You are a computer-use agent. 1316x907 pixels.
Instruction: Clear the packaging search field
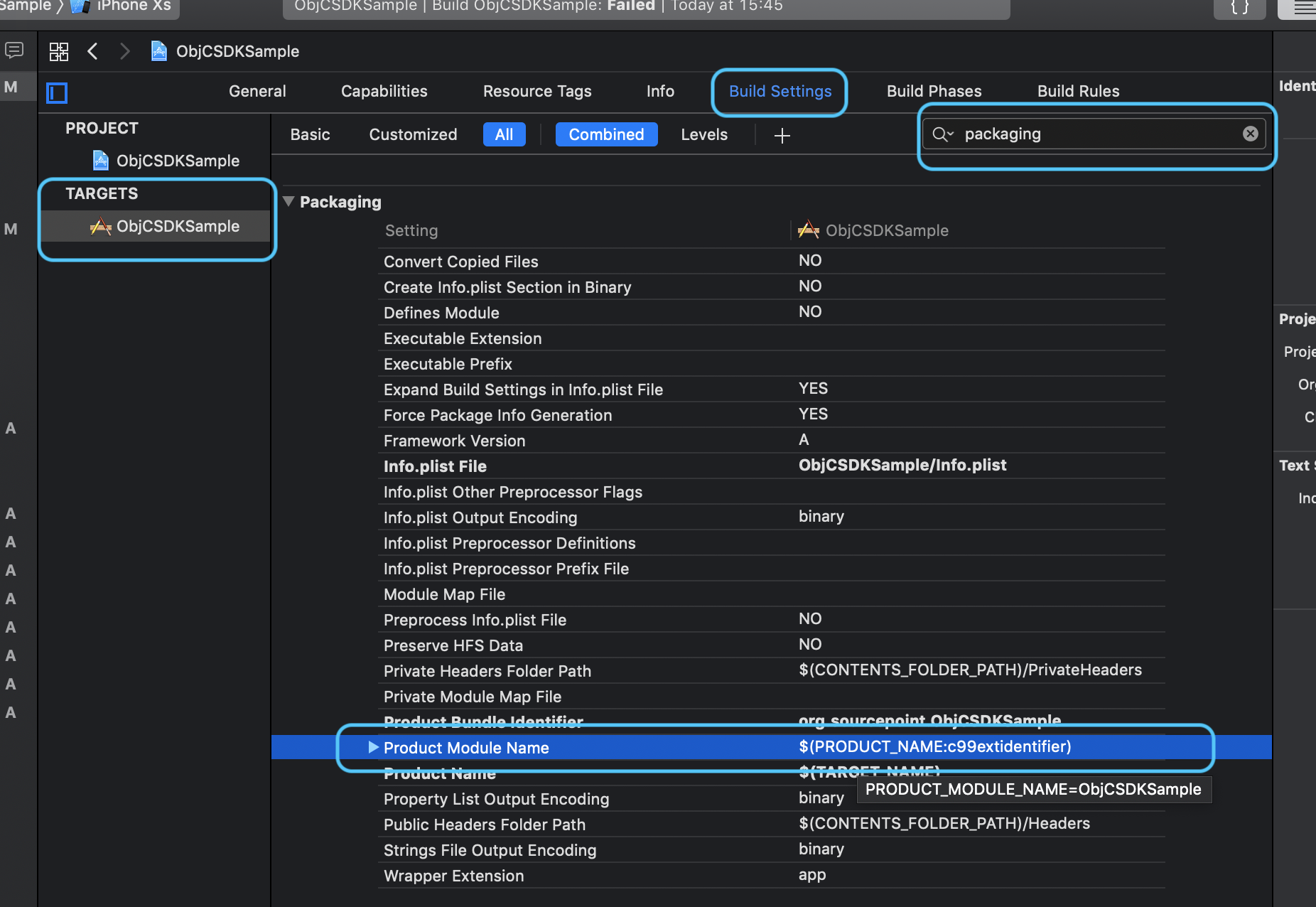pyautogui.click(x=1251, y=134)
